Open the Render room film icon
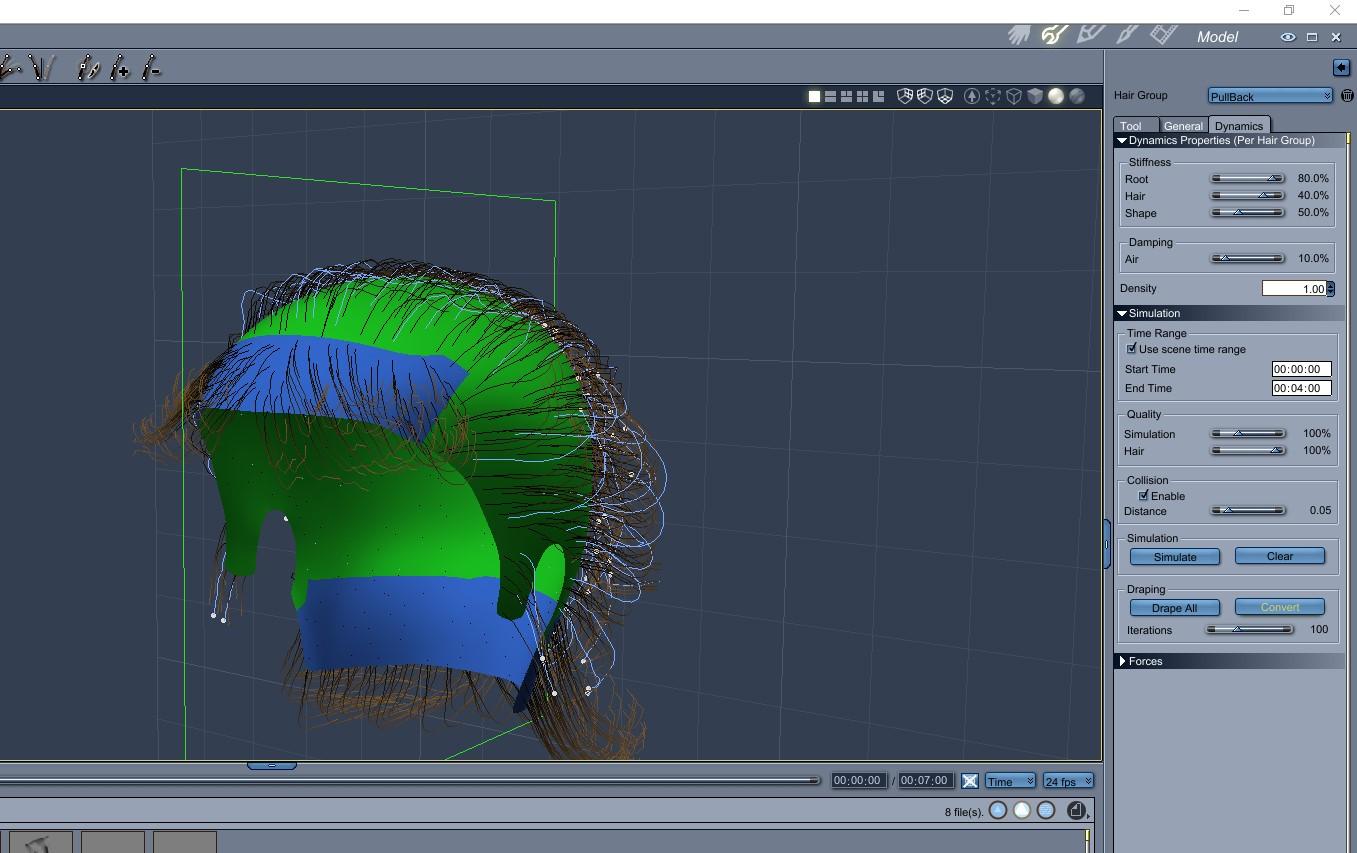The image size is (1357, 853). [x=1163, y=36]
